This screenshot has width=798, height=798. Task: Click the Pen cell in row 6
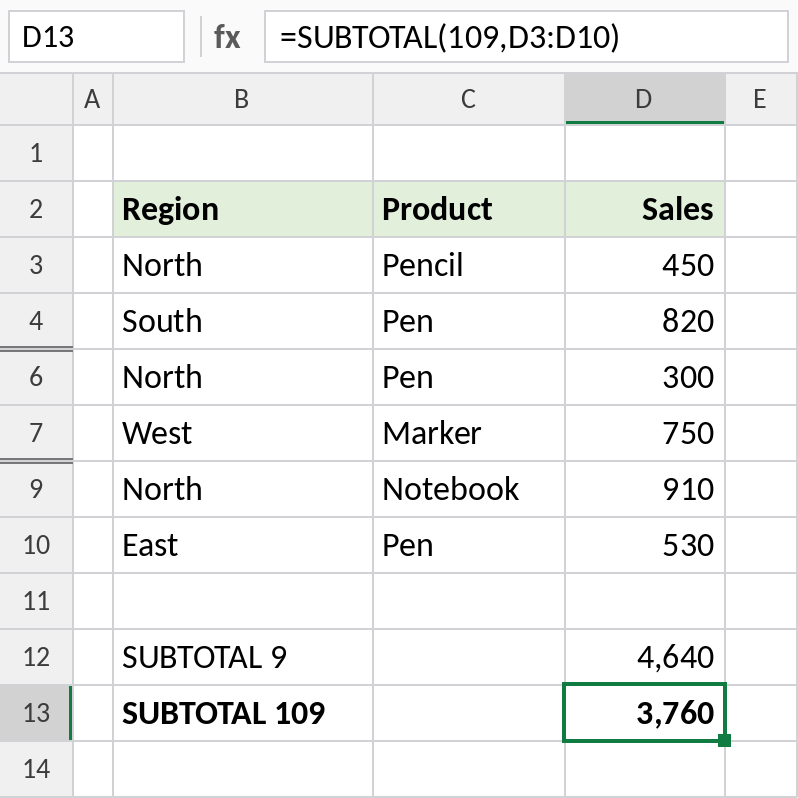(x=469, y=377)
